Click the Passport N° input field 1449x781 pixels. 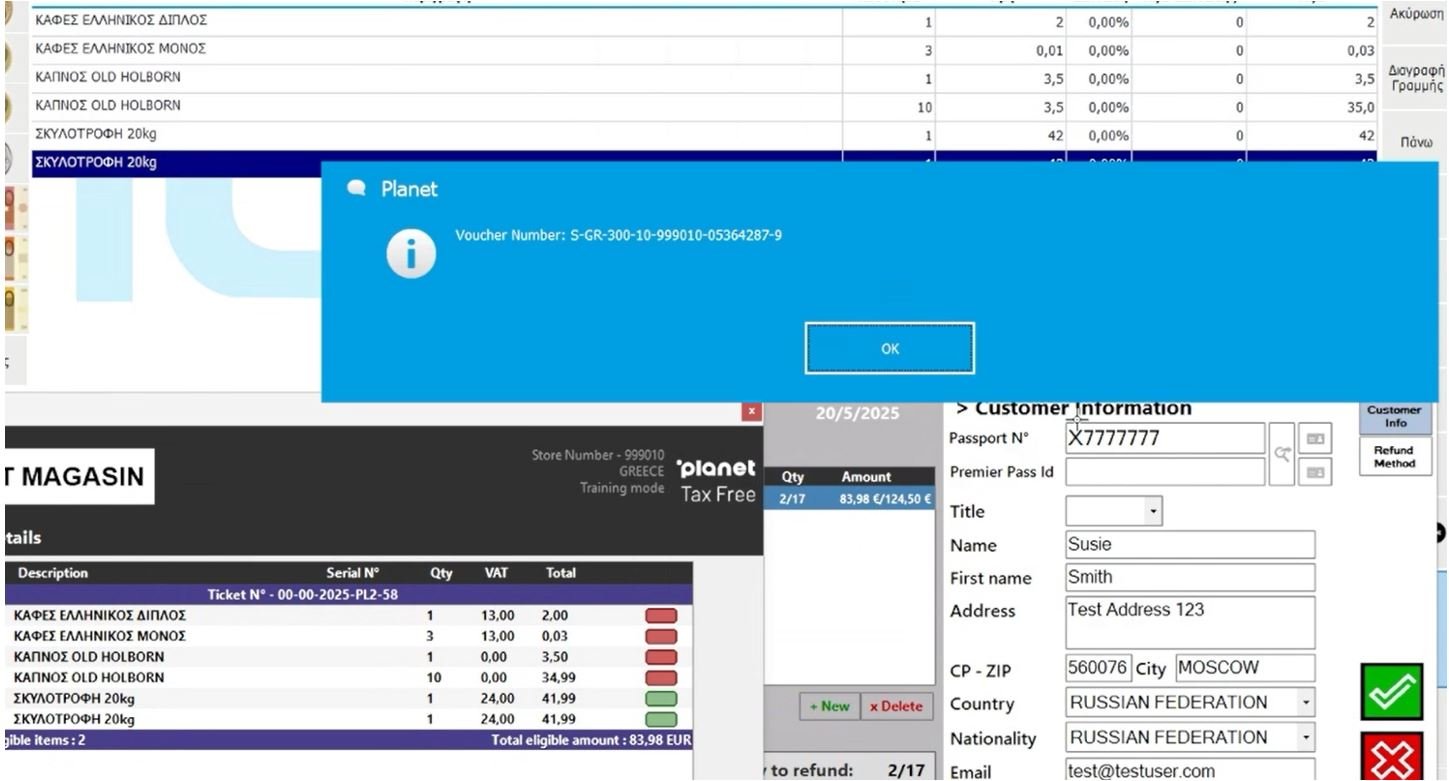coord(1164,438)
